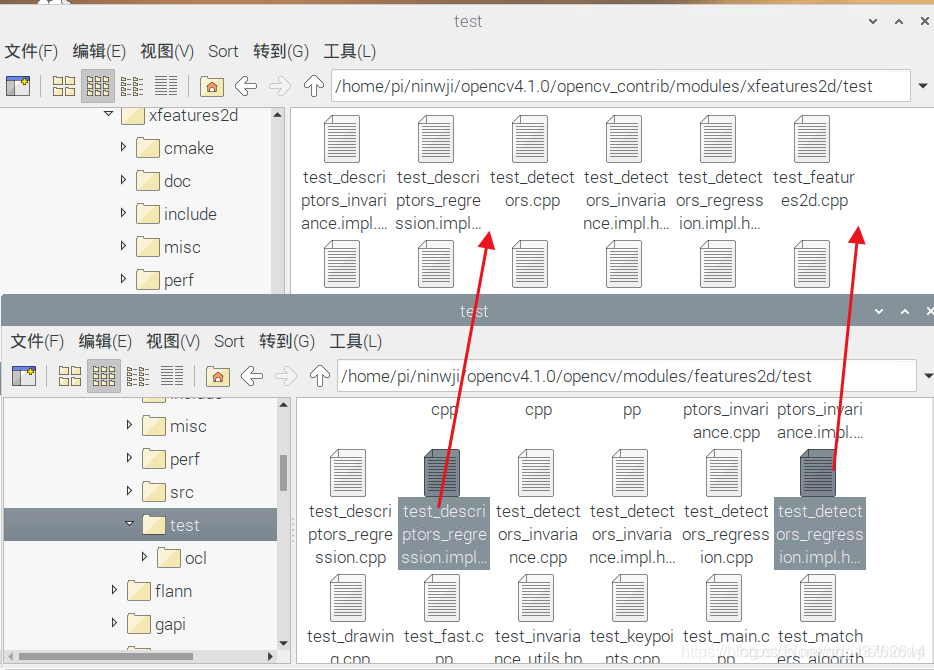Select the ocl folder in lower tree
Viewport: 934px width, 670px height.
tap(182, 559)
